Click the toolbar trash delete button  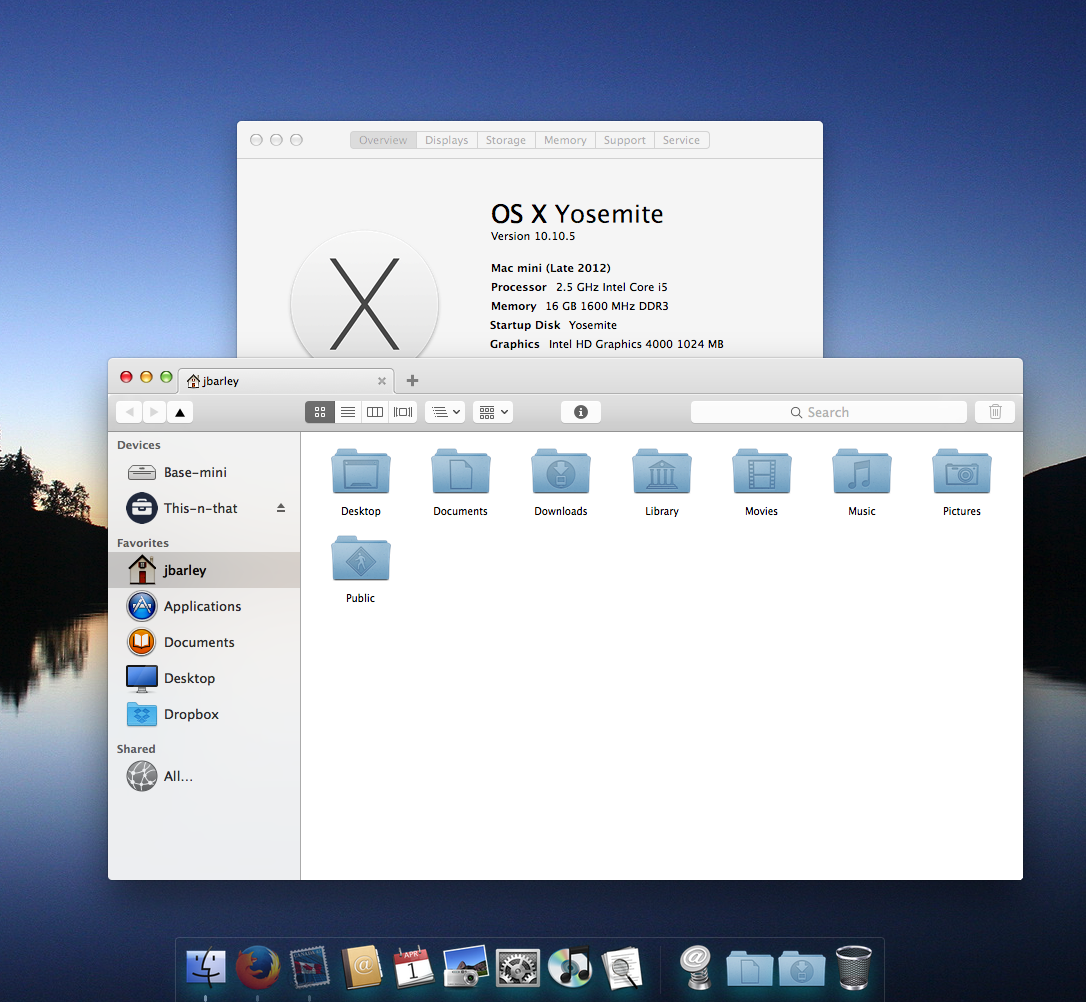tap(995, 412)
